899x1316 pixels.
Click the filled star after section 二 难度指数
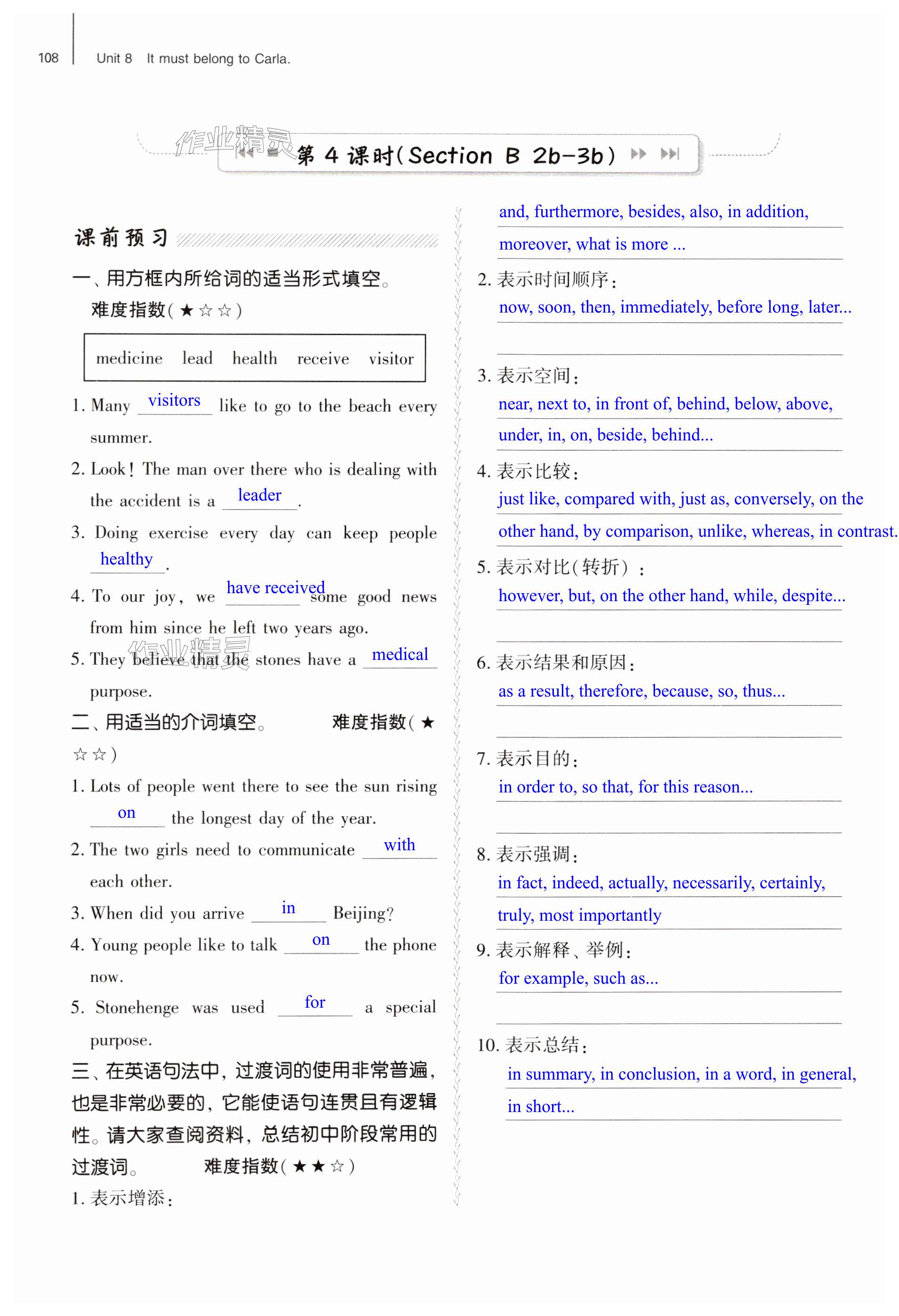point(428,722)
